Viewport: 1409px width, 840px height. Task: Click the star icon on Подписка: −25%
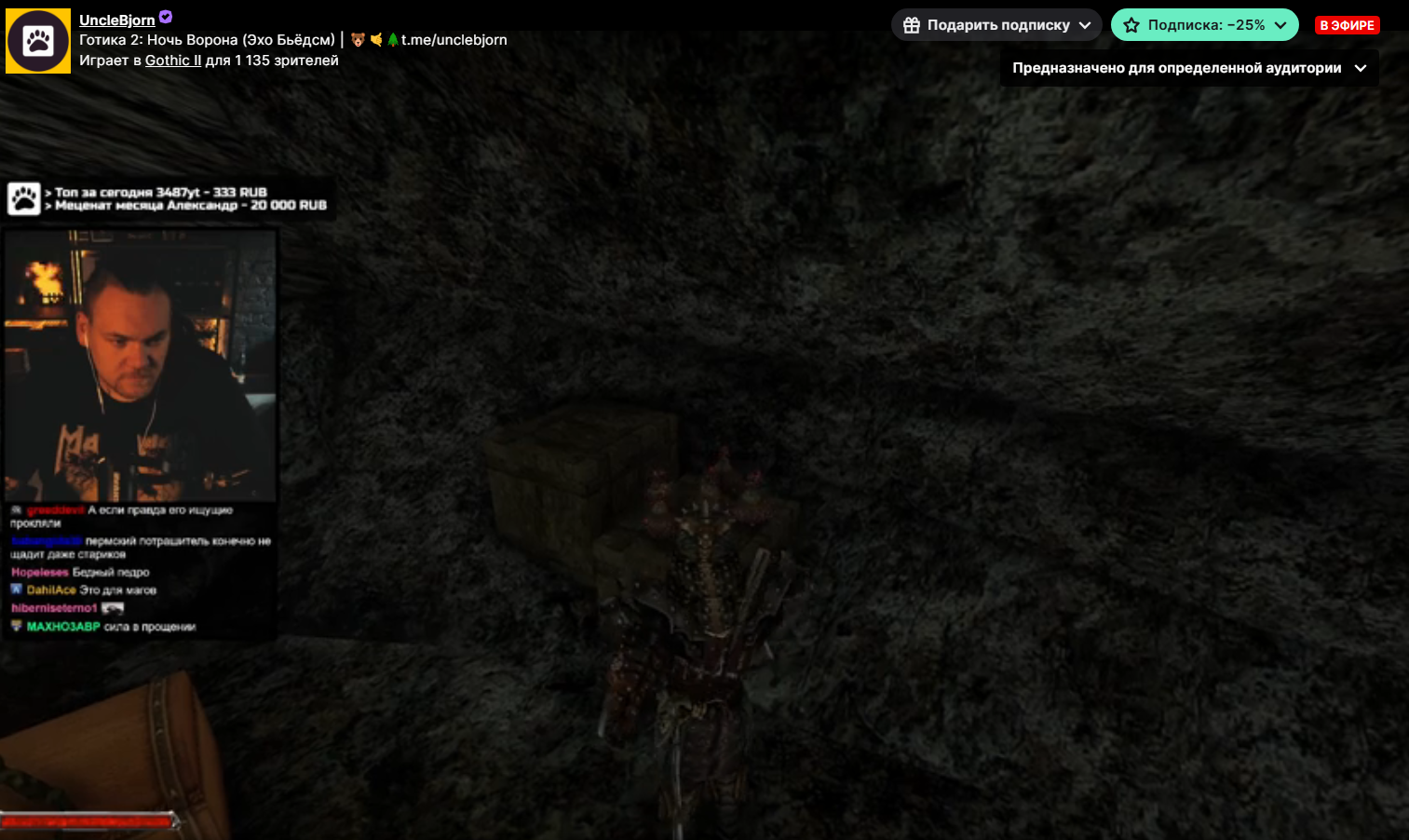point(1131,25)
